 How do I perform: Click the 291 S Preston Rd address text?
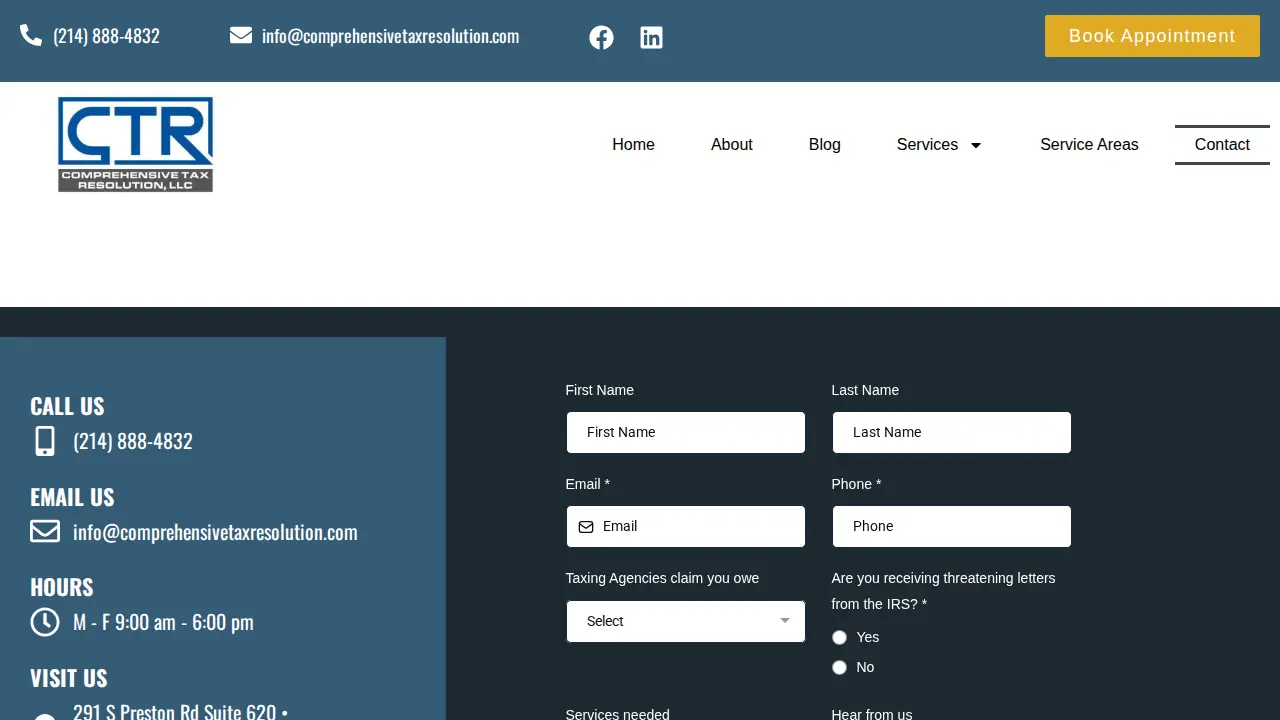[x=180, y=712]
